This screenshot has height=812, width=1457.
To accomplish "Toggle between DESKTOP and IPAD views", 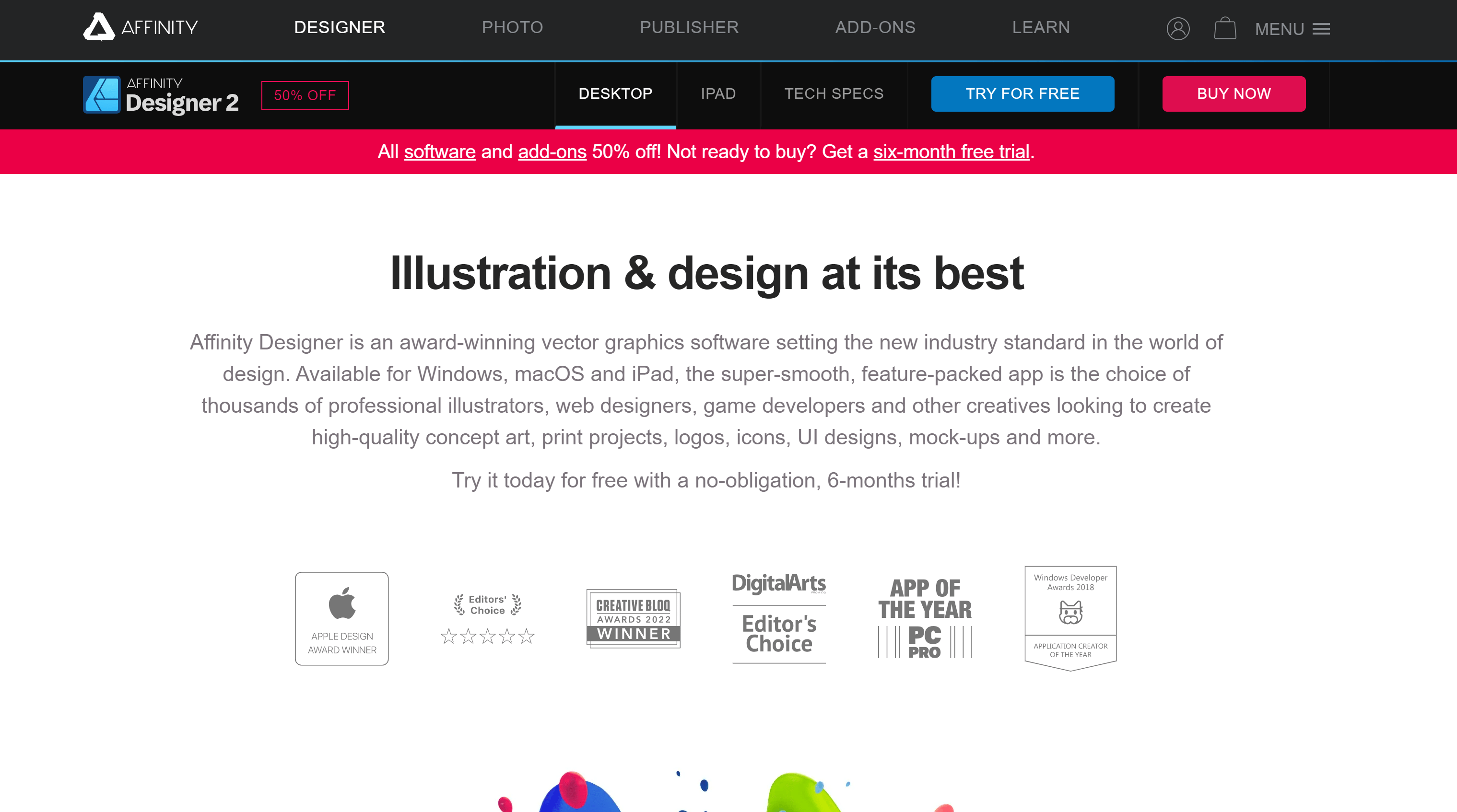I will pyautogui.click(x=718, y=93).
